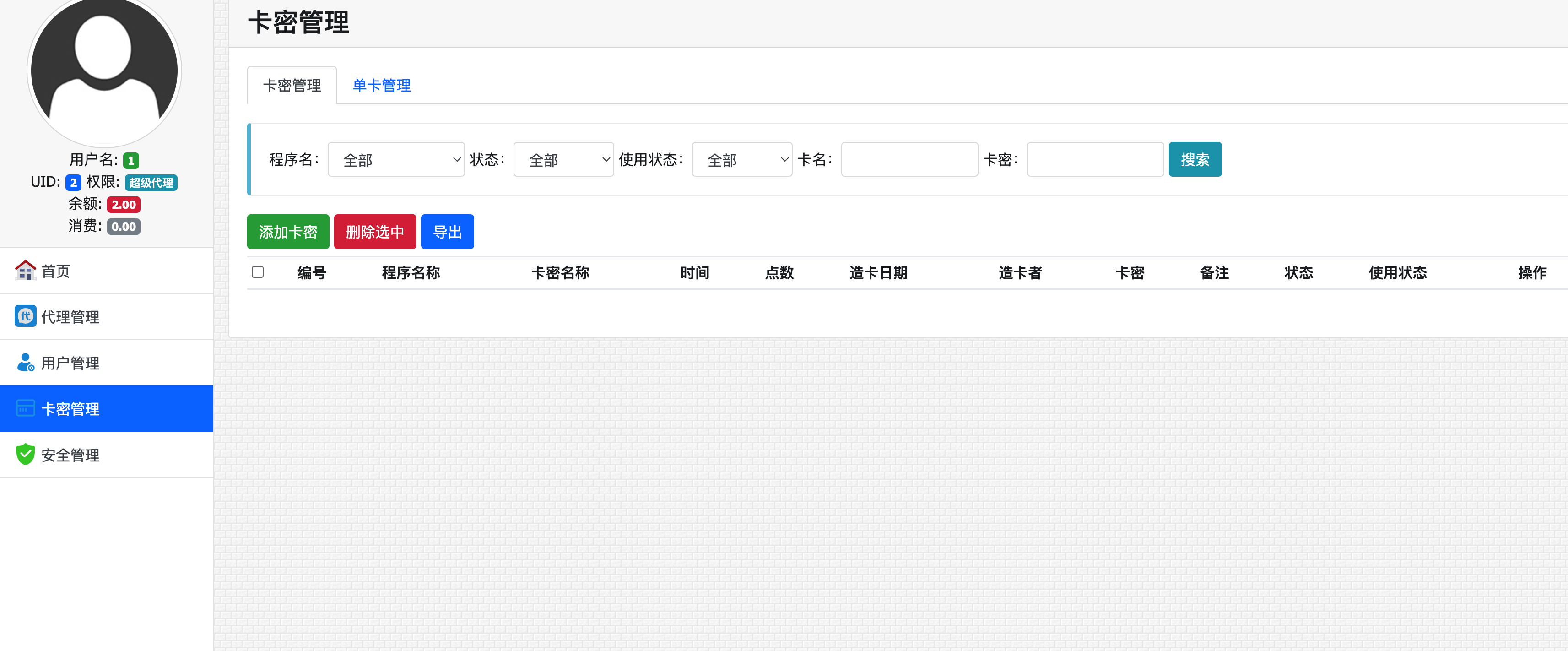Switch to the 卡密管理 tab
This screenshot has width=1568, height=651.
(292, 85)
